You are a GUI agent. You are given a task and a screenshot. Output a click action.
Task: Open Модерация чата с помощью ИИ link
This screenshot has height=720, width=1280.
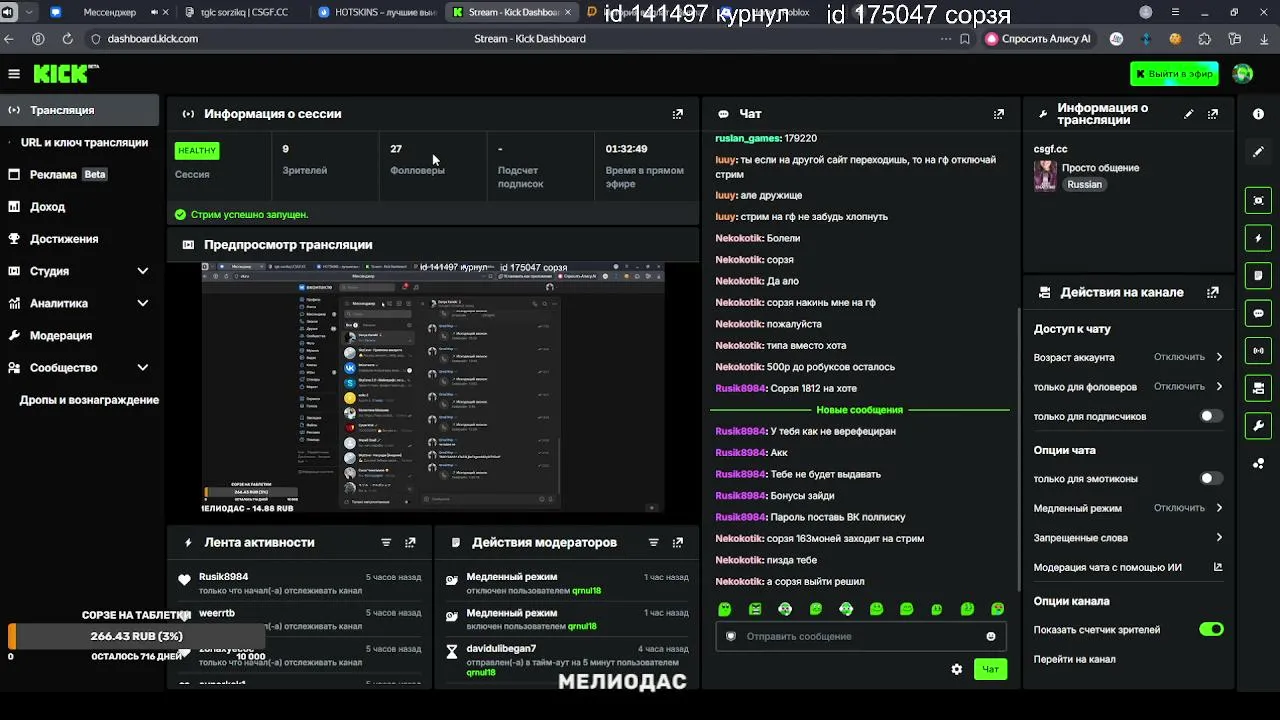pyautogui.click(x=1128, y=567)
